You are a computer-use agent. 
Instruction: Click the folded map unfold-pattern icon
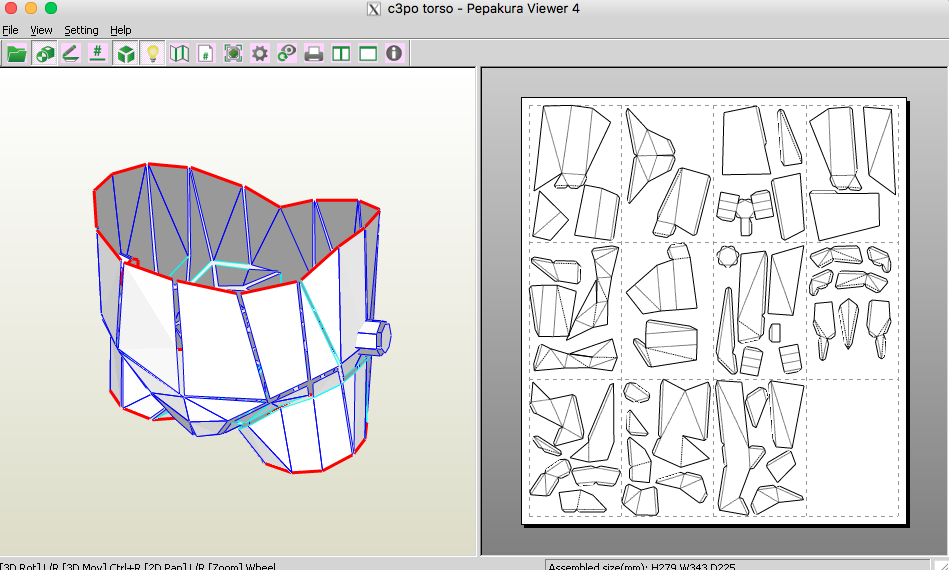[x=179, y=54]
